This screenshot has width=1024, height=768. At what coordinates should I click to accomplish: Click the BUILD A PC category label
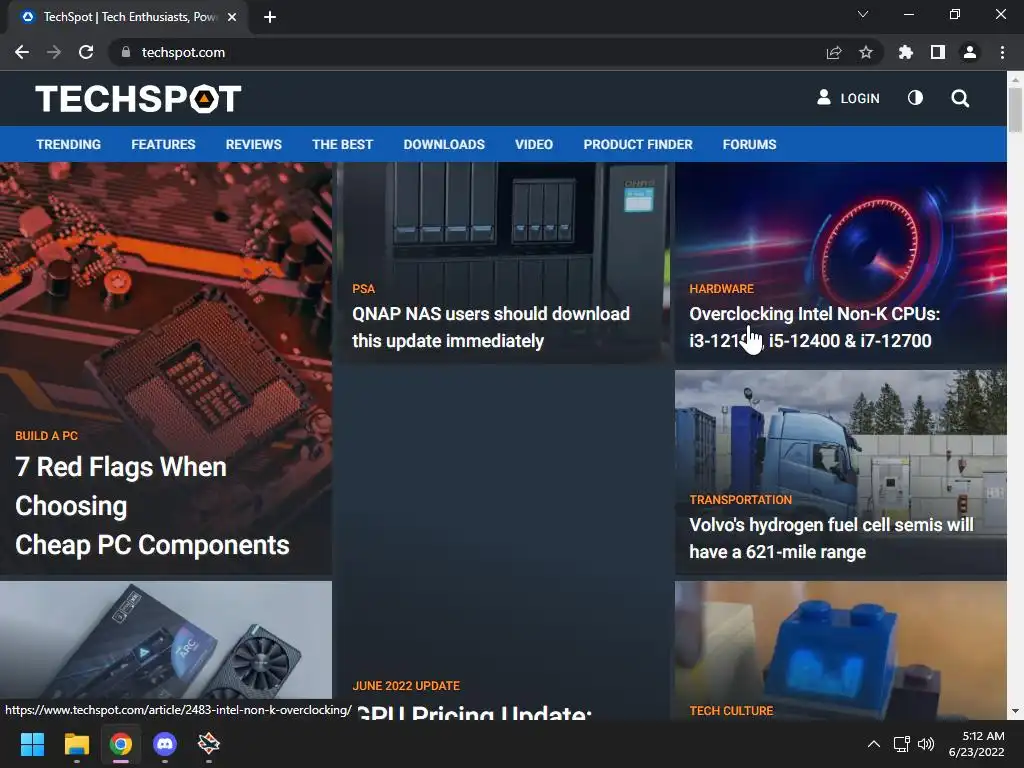coord(46,436)
